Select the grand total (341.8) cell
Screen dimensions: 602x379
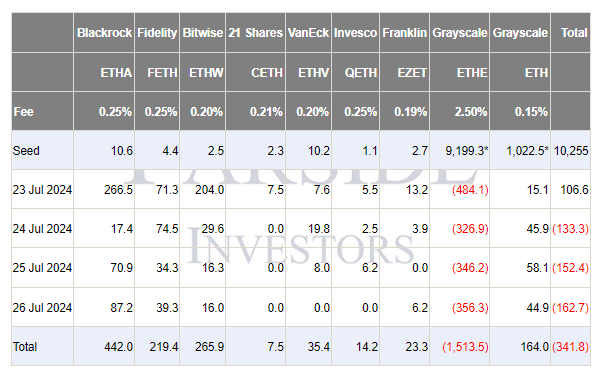click(x=571, y=346)
